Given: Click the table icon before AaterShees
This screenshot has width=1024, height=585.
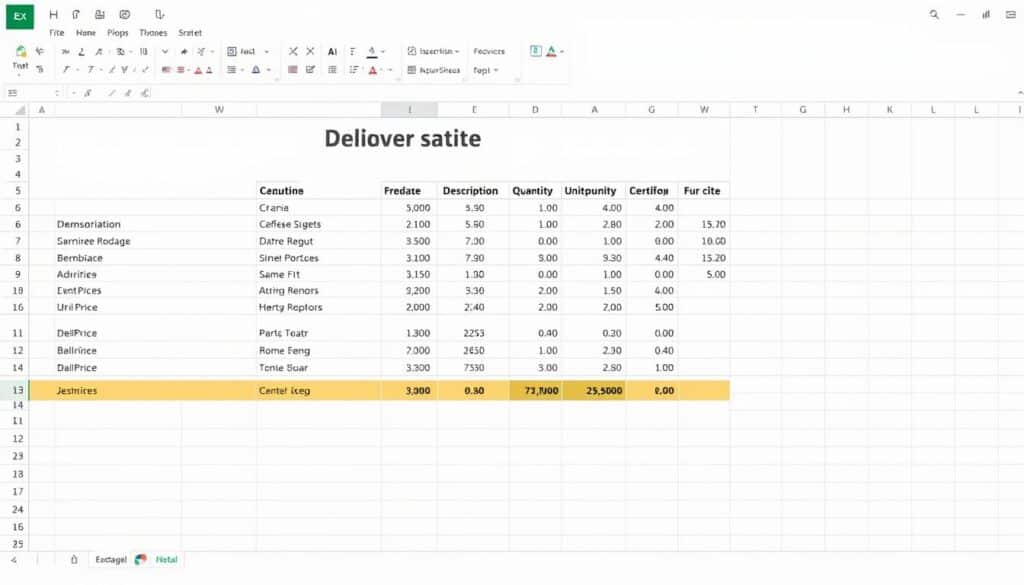Looking at the screenshot, I should pyautogui.click(x=411, y=70).
